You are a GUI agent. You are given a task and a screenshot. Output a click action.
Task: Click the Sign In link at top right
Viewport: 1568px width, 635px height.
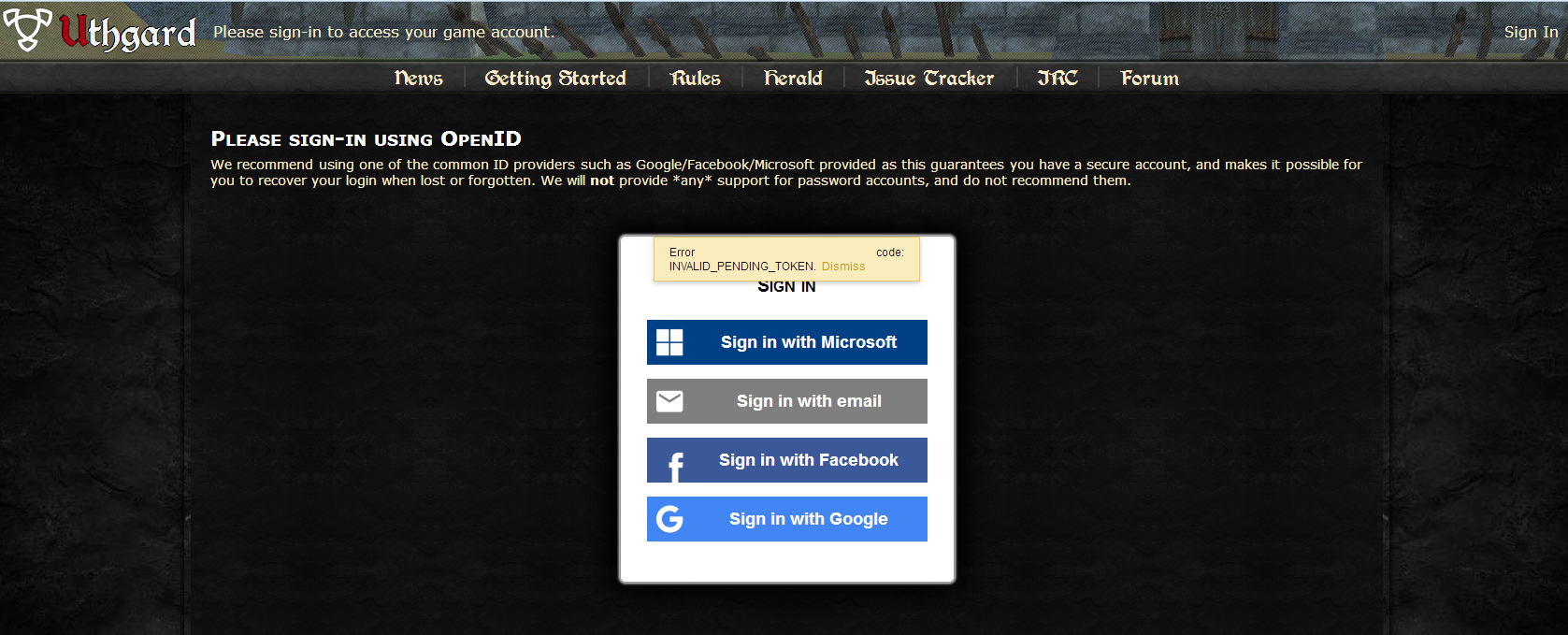(x=1530, y=32)
